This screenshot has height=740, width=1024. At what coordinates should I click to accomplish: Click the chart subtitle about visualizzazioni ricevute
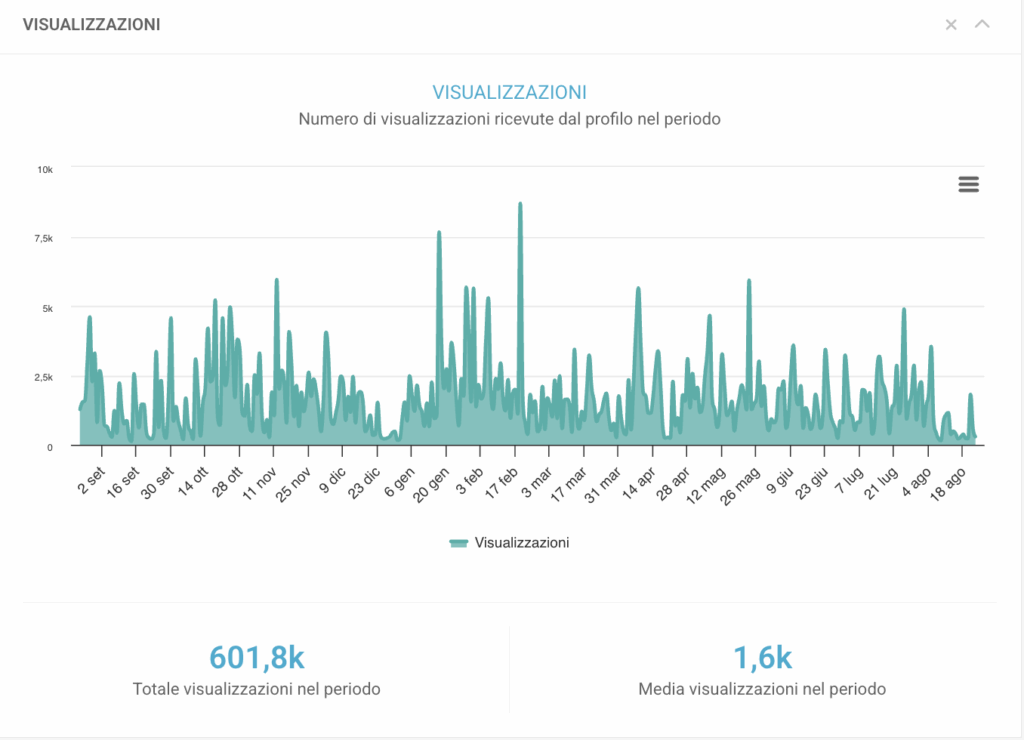click(x=509, y=120)
